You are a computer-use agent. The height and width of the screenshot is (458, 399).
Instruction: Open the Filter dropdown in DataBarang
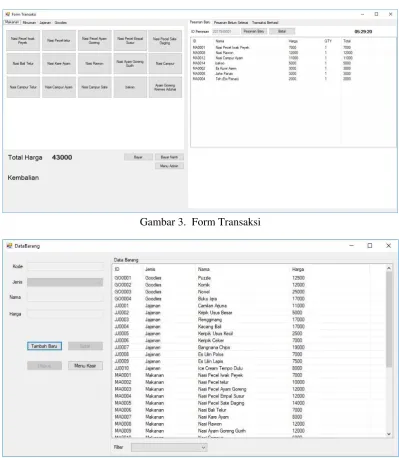pos(169,447)
